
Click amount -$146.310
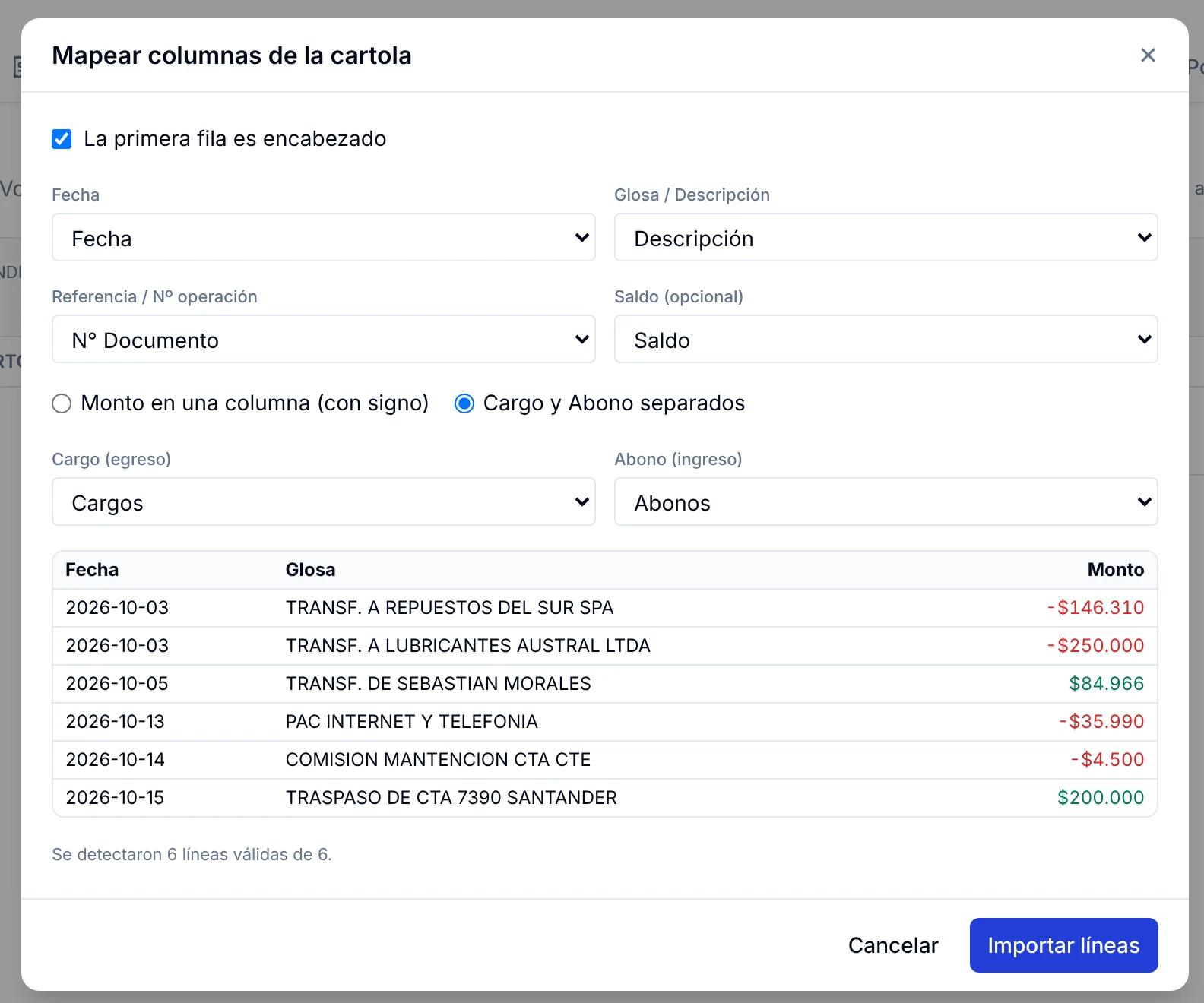point(1095,608)
